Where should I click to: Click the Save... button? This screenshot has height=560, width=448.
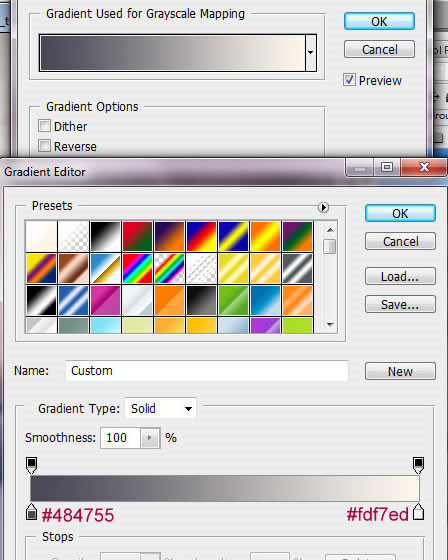tap(400, 304)
